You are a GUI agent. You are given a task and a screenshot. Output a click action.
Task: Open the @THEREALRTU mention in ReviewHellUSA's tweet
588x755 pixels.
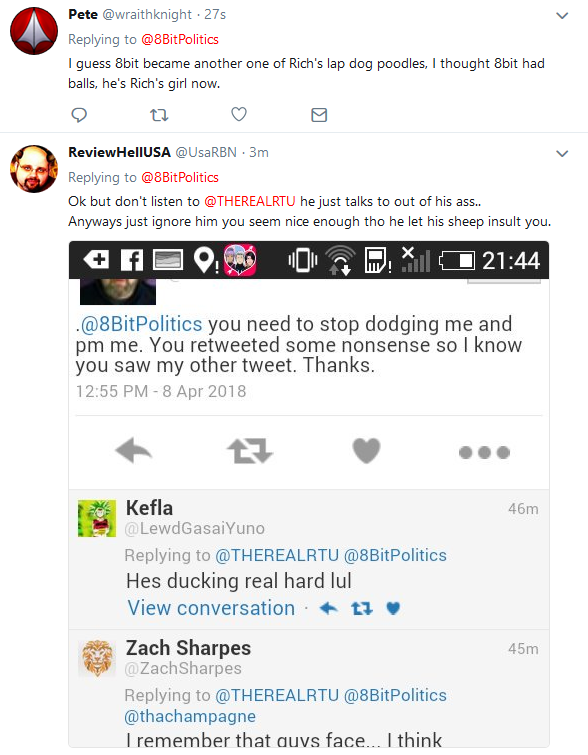(250, 201)
